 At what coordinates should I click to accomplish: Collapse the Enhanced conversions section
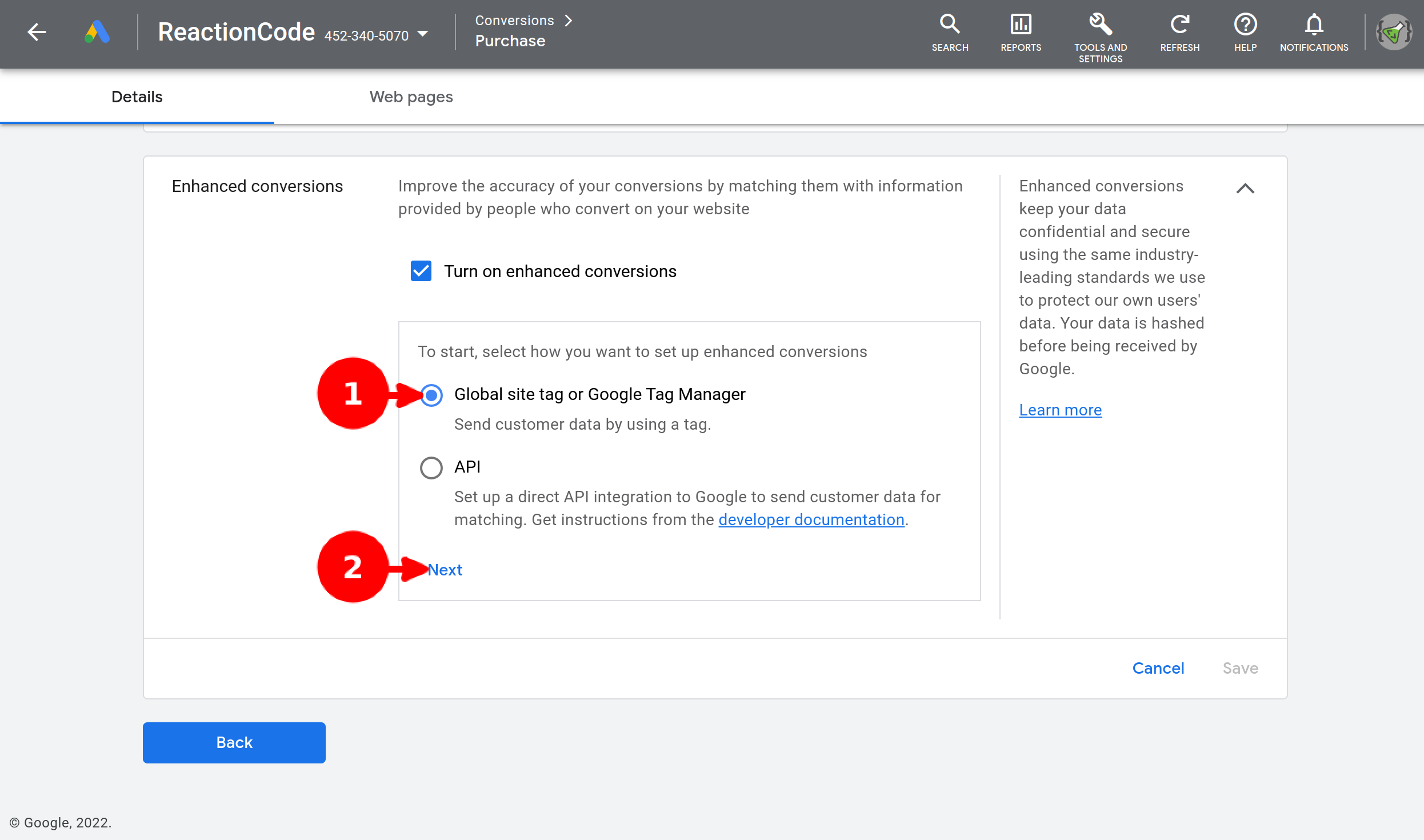click(1245, 189)
